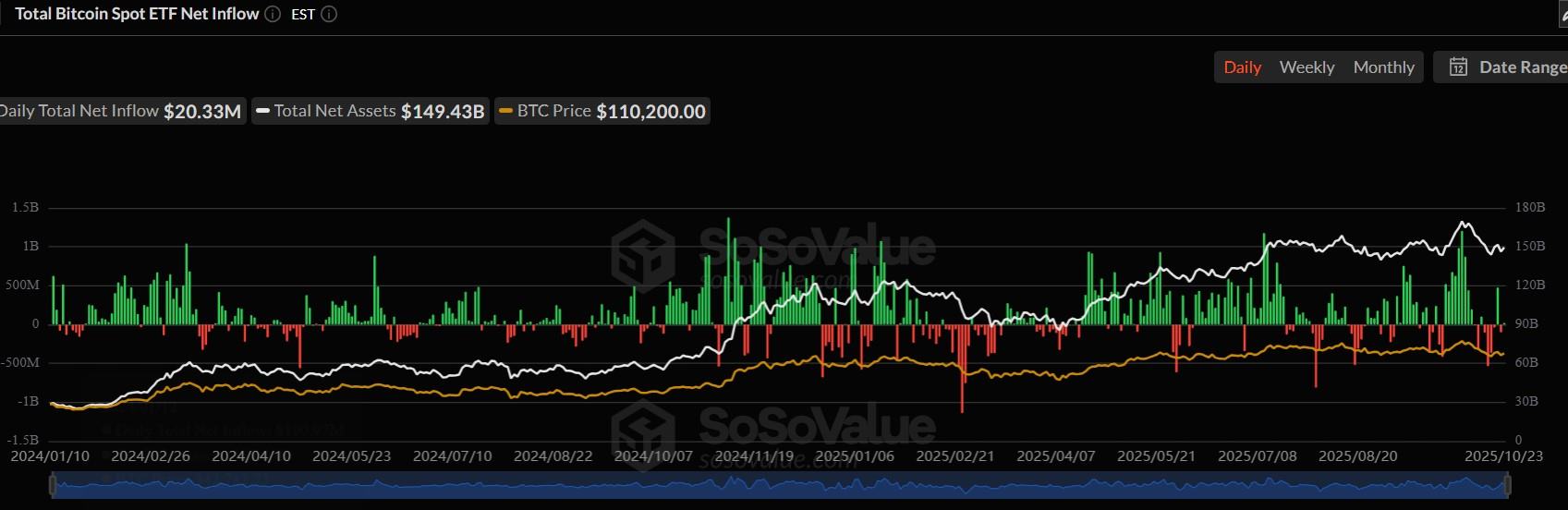This screenshot has width=1568, height=510.
Task: Toggle the Total Net Assets legend
Action: (371, 111)
